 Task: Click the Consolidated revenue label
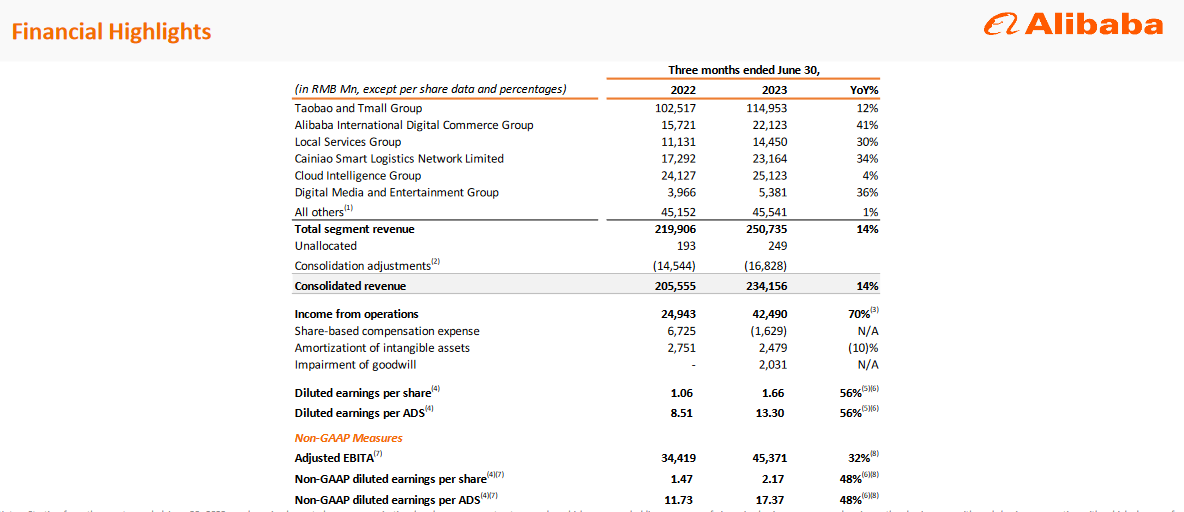click(x=350, y=286)
